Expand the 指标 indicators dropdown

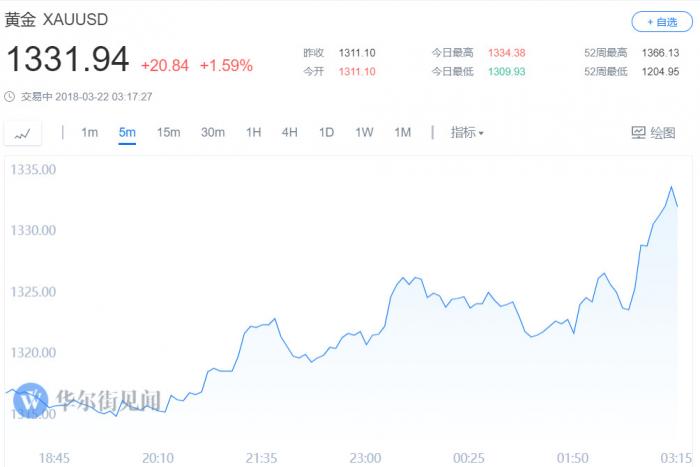pos(467,133)
